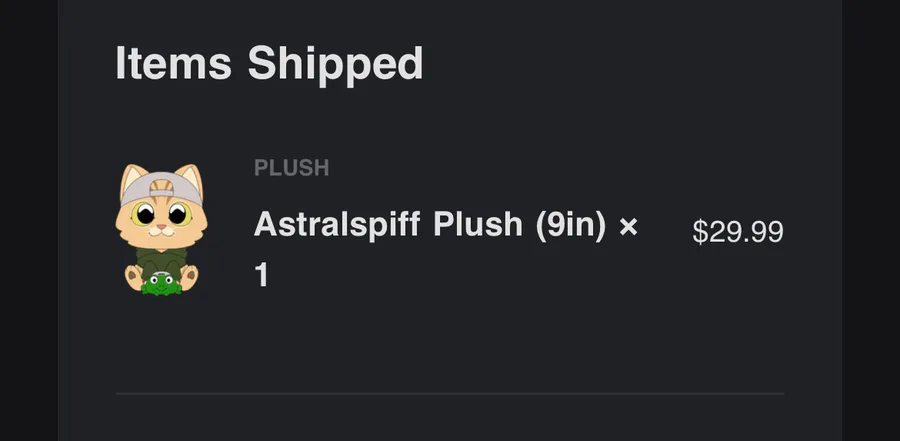The height and width of the screenshot is (441, 900).
Task: Click the multiplication × quantity symbol
Action: 628,225
